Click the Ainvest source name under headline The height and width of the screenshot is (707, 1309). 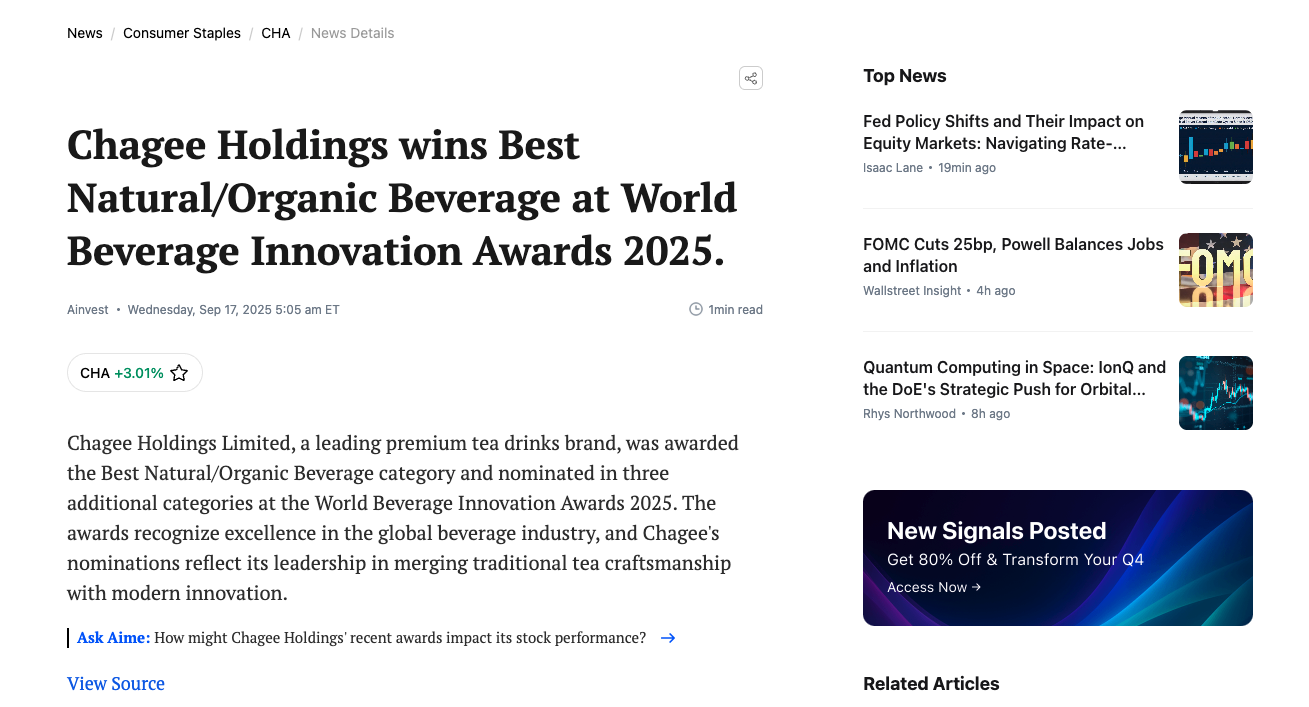point(88,310)
